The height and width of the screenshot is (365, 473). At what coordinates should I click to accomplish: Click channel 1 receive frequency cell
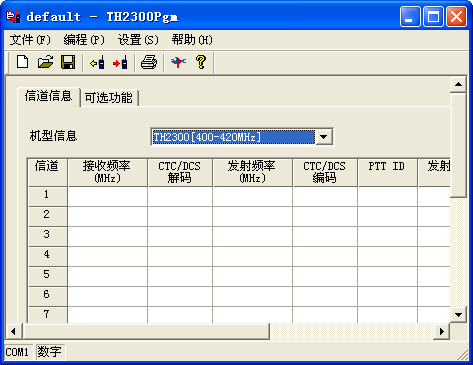(x=107, y=196)
